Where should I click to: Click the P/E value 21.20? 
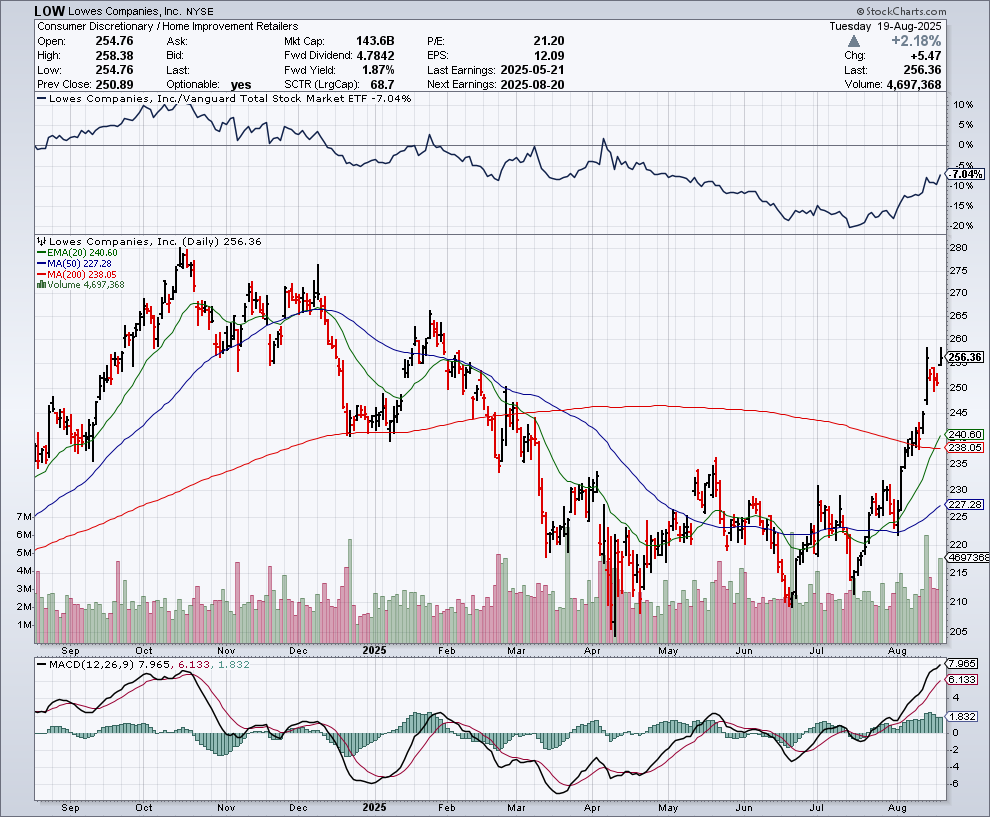(549, 41)
